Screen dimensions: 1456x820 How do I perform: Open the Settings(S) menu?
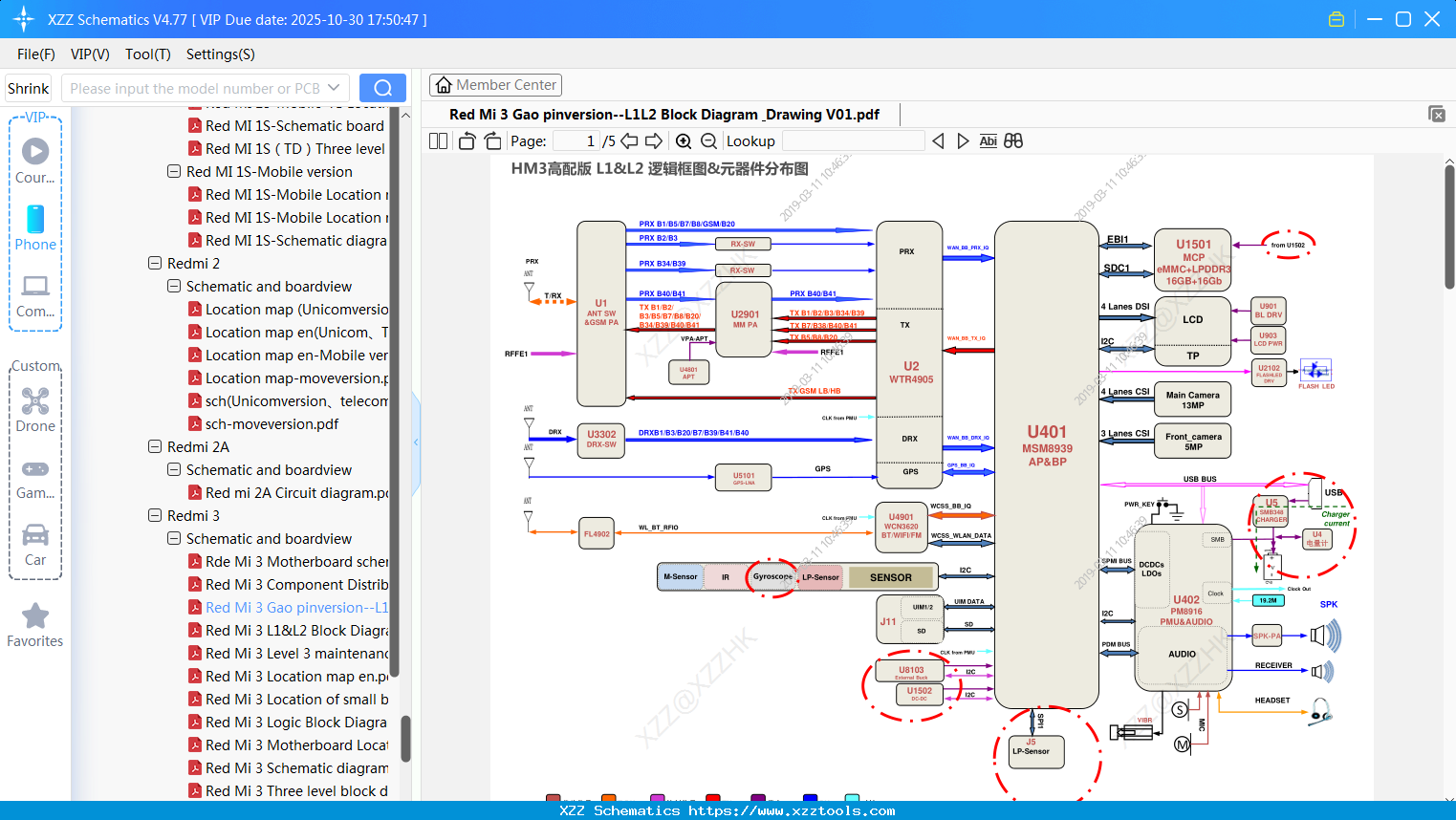(x=220, y=54)
